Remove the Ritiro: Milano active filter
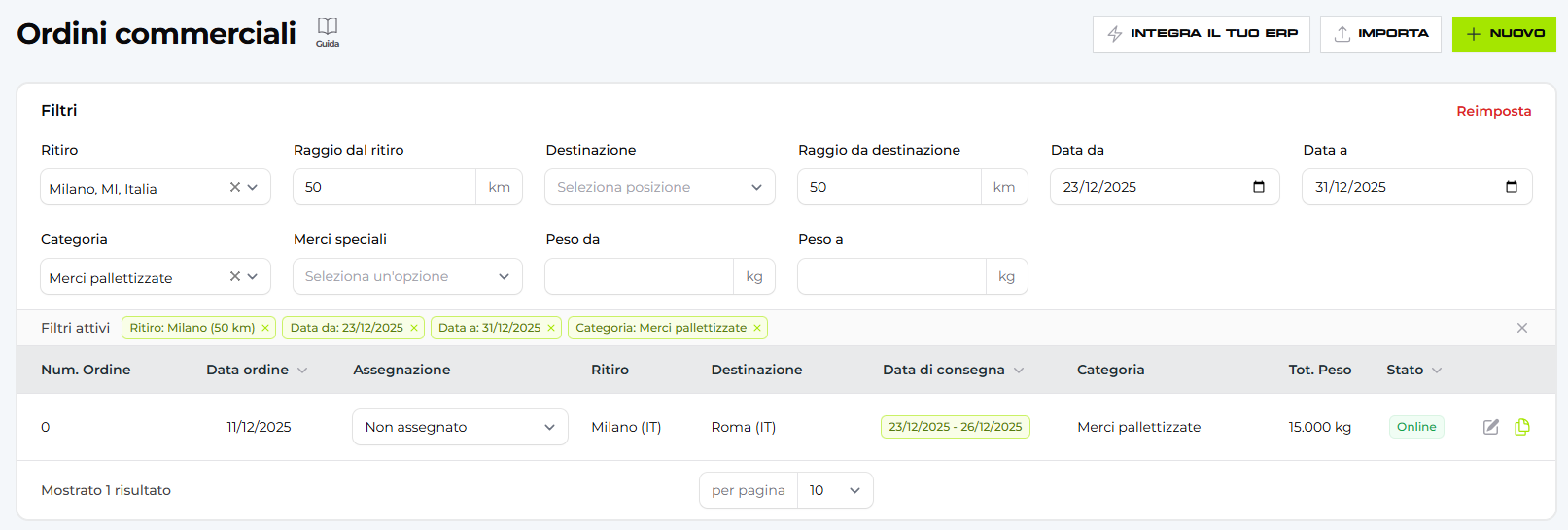The width and height of the screenshot is (1568, 530). click(x=265, y=328)
